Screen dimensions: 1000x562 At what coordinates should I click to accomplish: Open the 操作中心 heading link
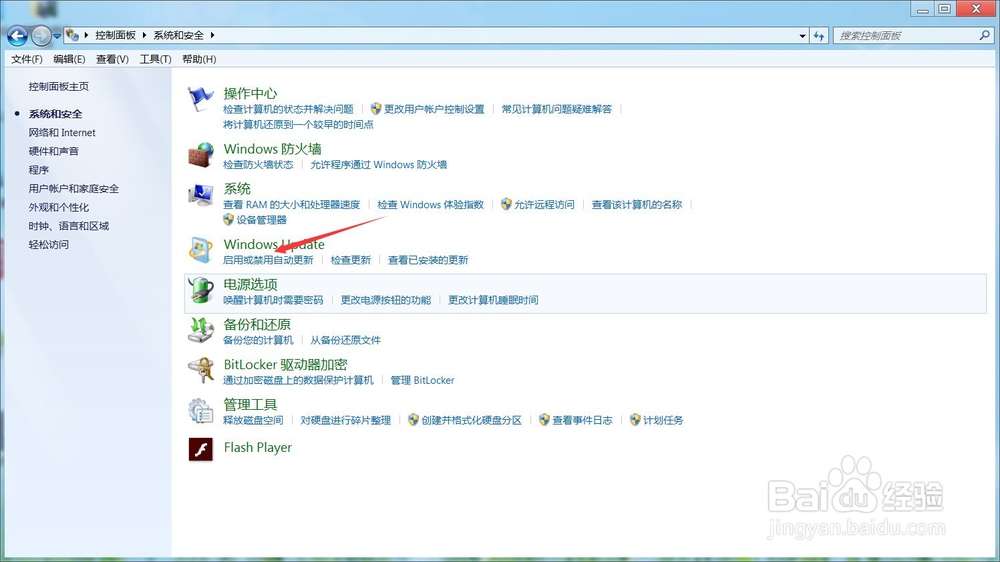pos(250,93)
